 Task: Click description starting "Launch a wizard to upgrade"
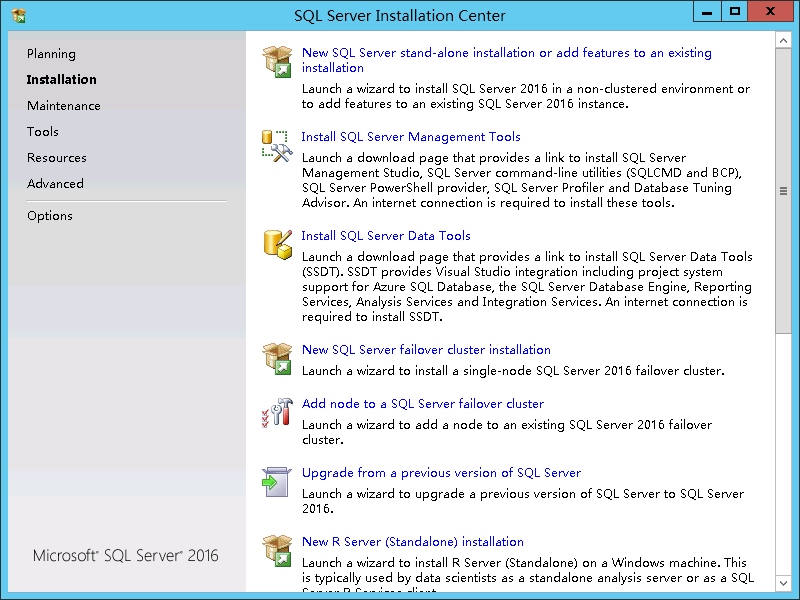[523, 501]
